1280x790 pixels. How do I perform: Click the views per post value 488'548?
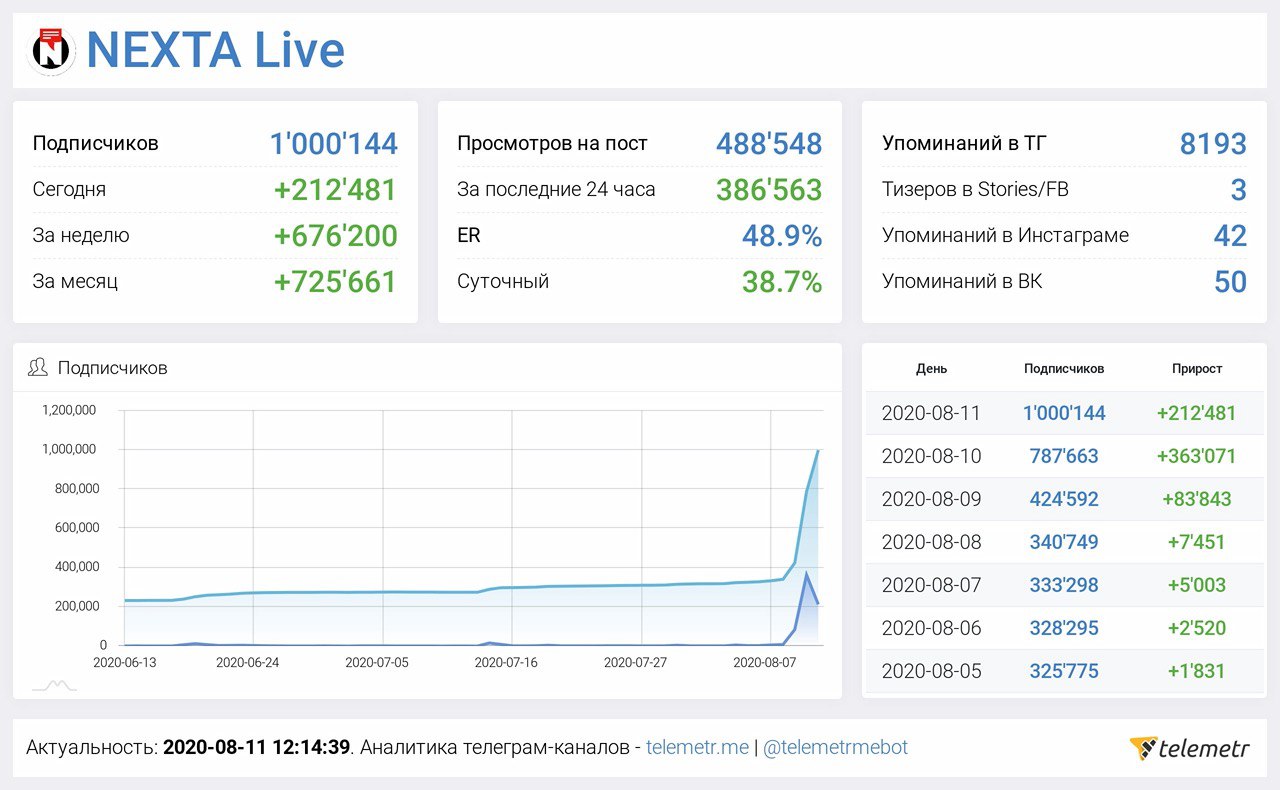click(x=769, y=143)
